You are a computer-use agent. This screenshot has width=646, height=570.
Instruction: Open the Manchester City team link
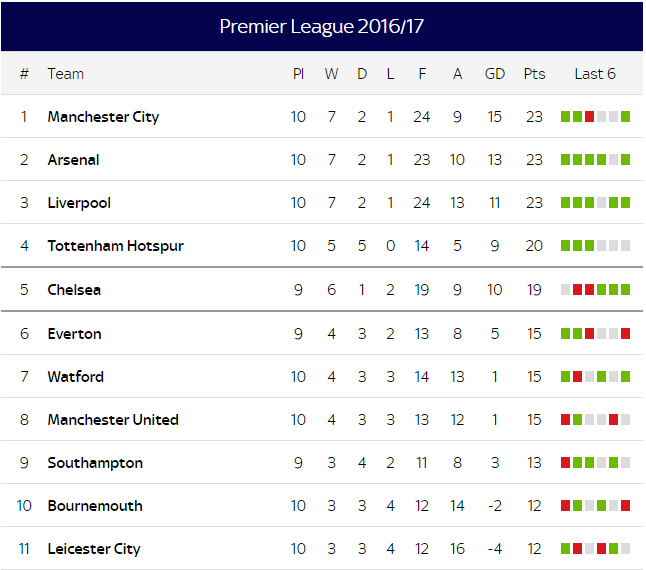point(103,117)
